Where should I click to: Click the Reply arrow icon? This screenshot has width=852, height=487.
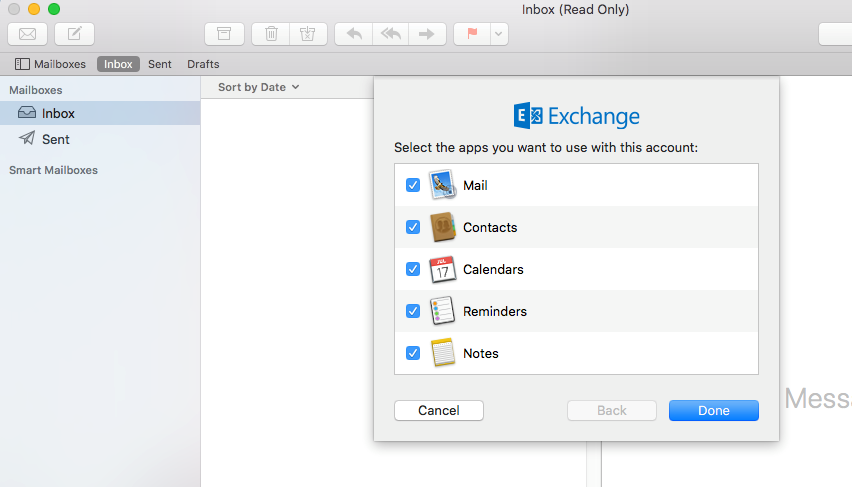(353, 33)
